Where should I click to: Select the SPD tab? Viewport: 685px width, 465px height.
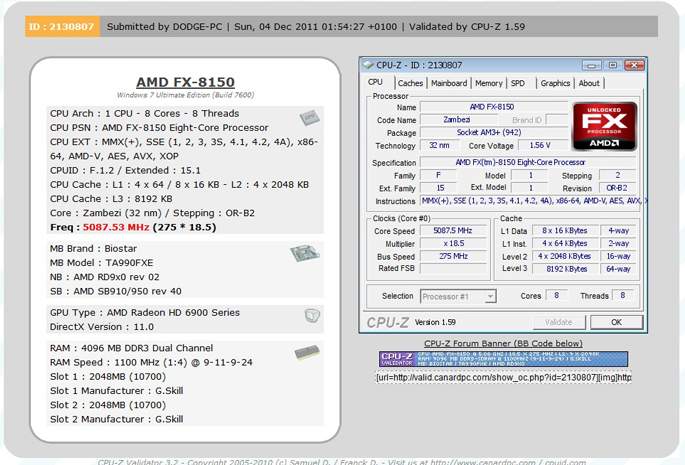click(518, 83)
